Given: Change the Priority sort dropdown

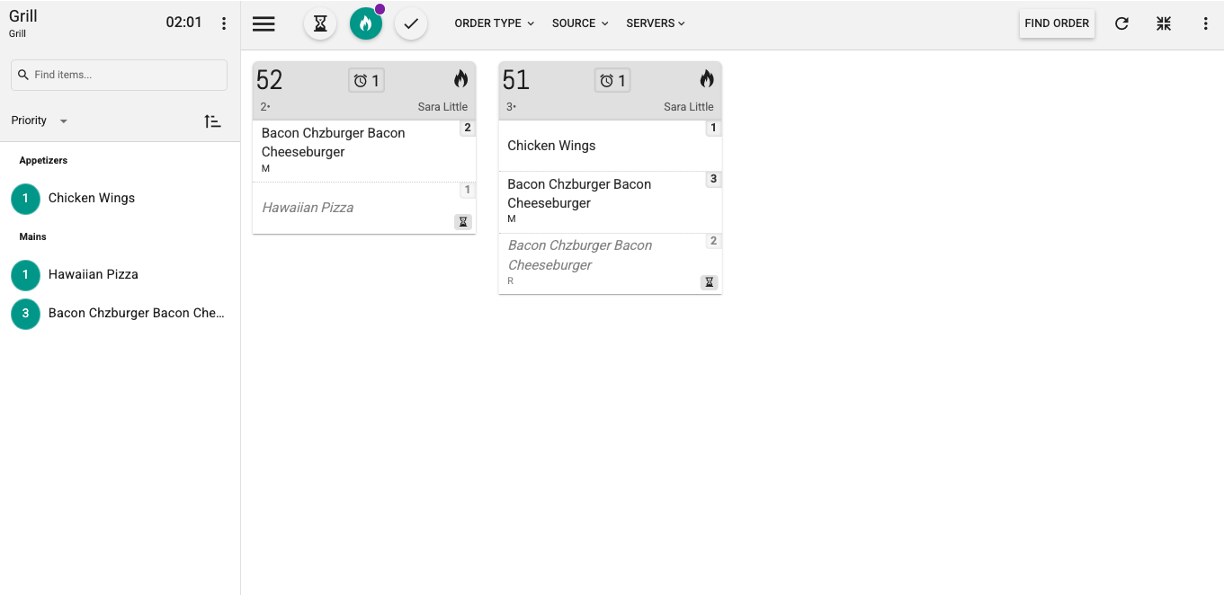Looking at the screenshot, I should tap(40, 121).
